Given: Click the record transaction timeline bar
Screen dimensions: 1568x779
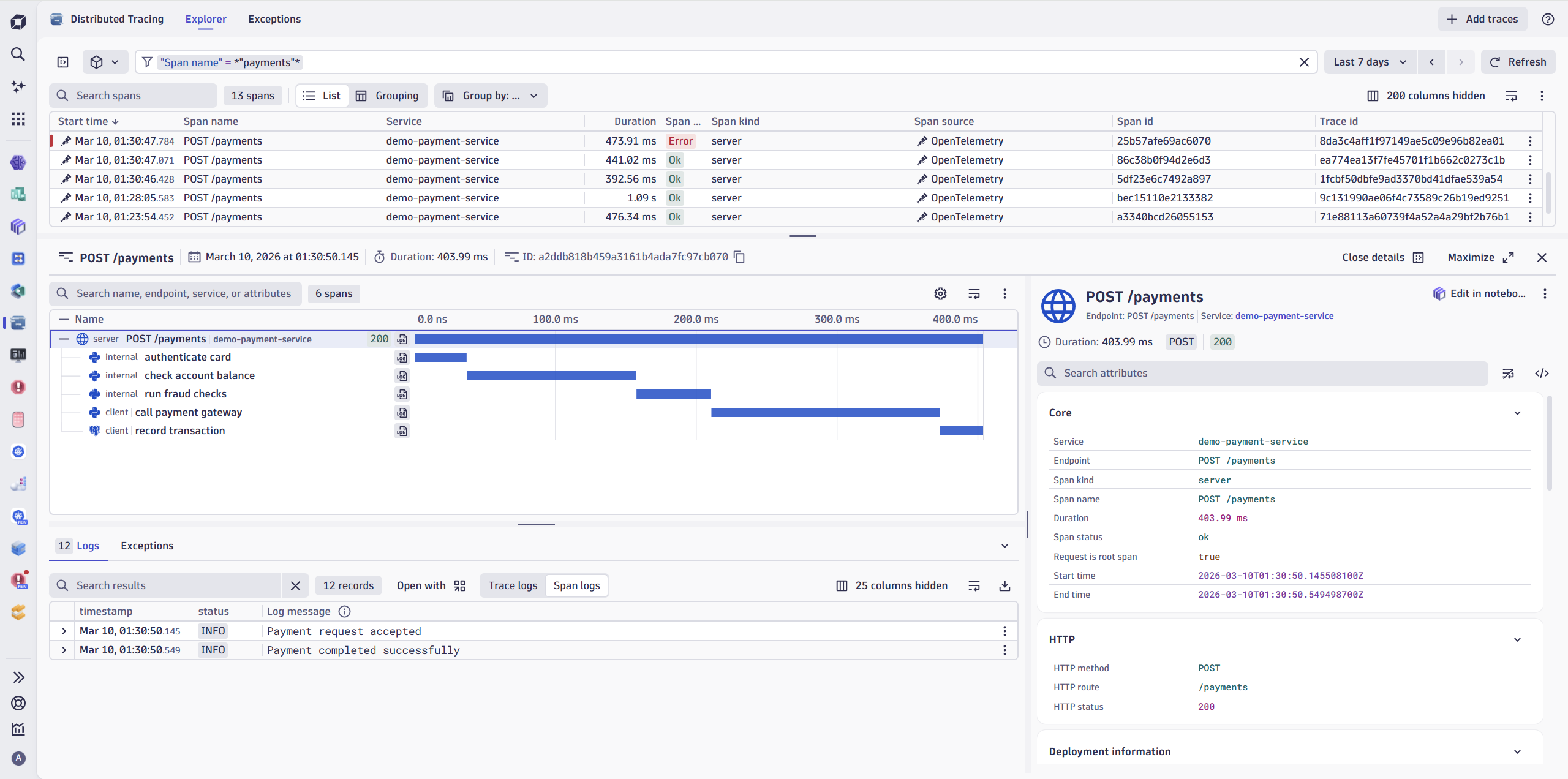Looking at the screenshot, I should (961, 431).
